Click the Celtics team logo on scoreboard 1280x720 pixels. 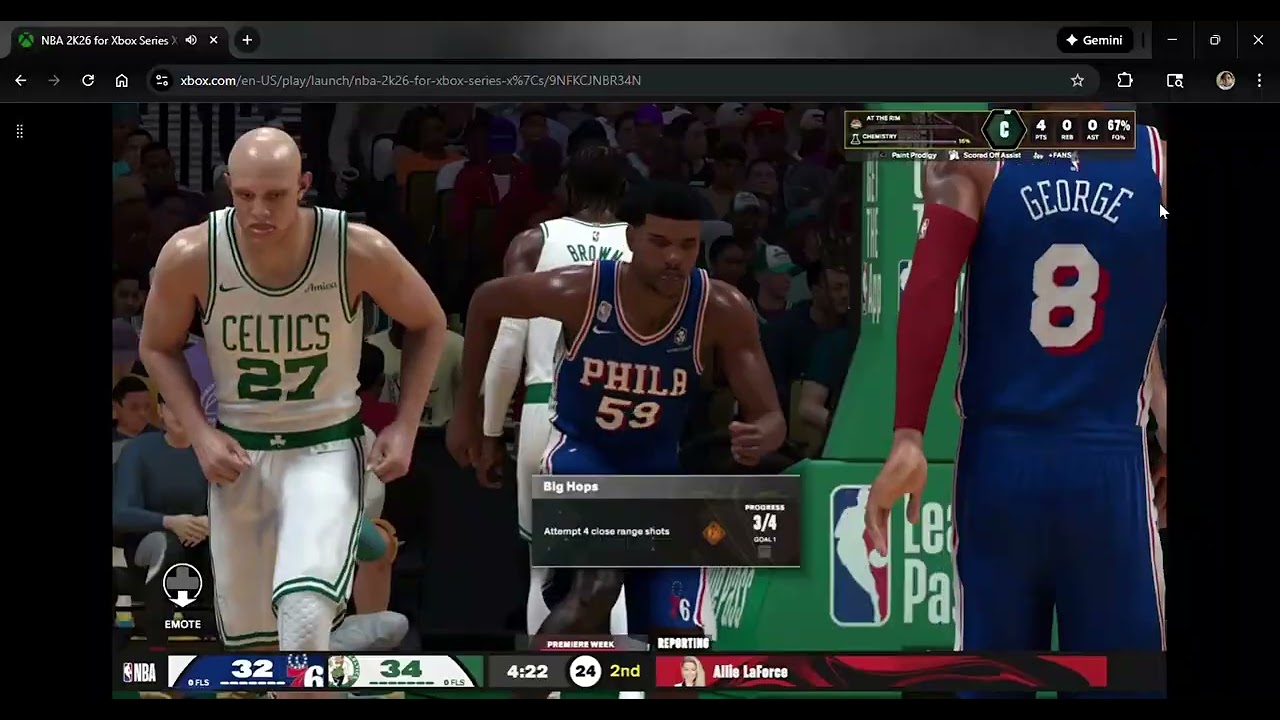(x=342, y=671)
